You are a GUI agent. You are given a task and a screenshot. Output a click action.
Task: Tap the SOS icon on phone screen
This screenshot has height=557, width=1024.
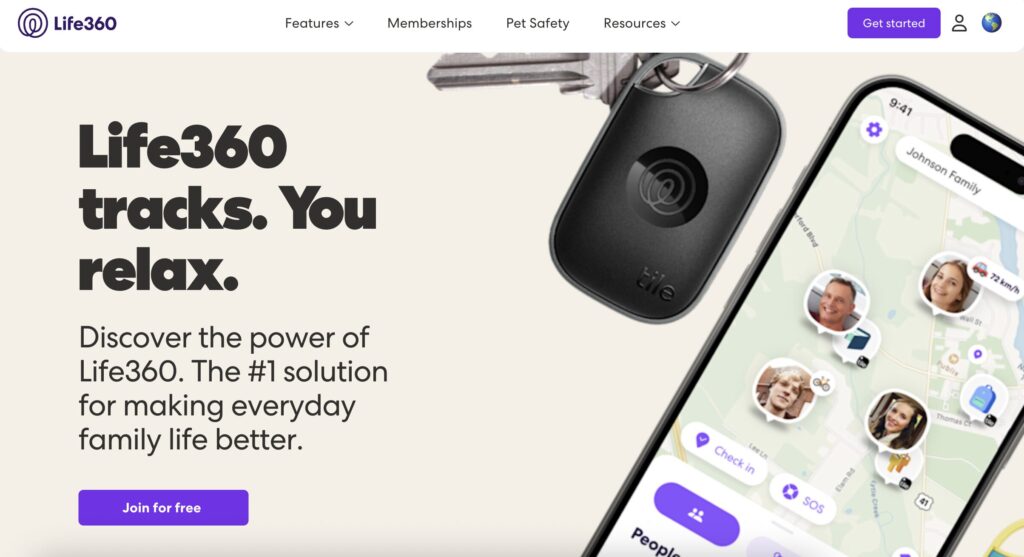pyautogui.click(x=790, y=492)
